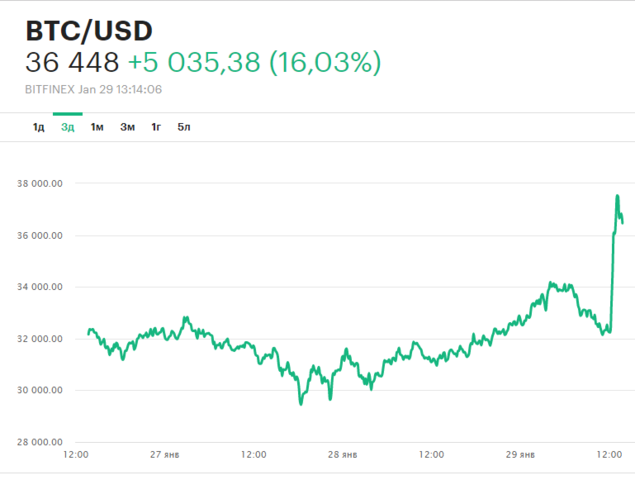
Task: Click the 34 000.00 price axis label
Action: tap(41, 287)
